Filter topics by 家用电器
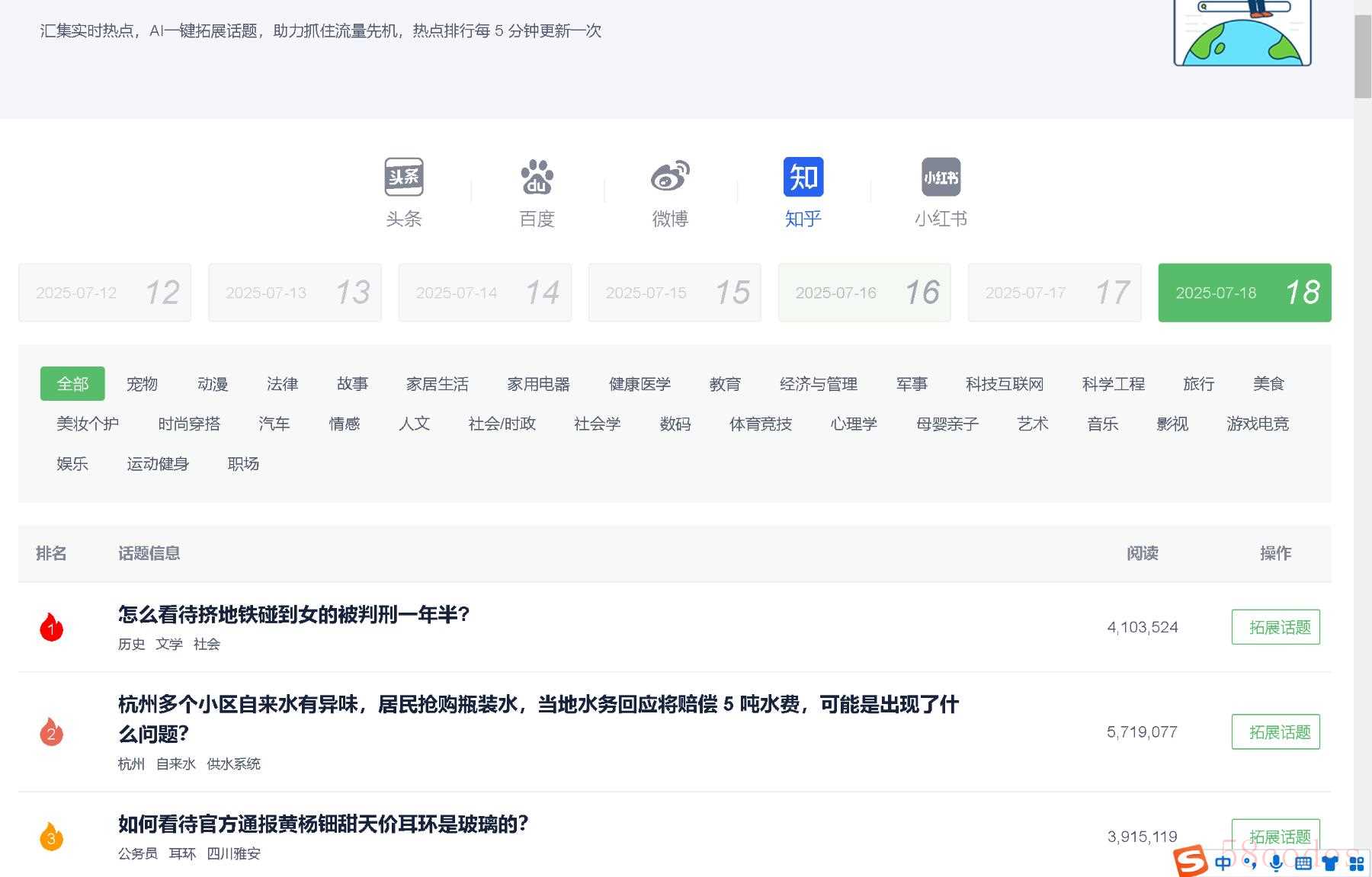1372x877 pixels. pyautogui.click(x=539, y=384)
